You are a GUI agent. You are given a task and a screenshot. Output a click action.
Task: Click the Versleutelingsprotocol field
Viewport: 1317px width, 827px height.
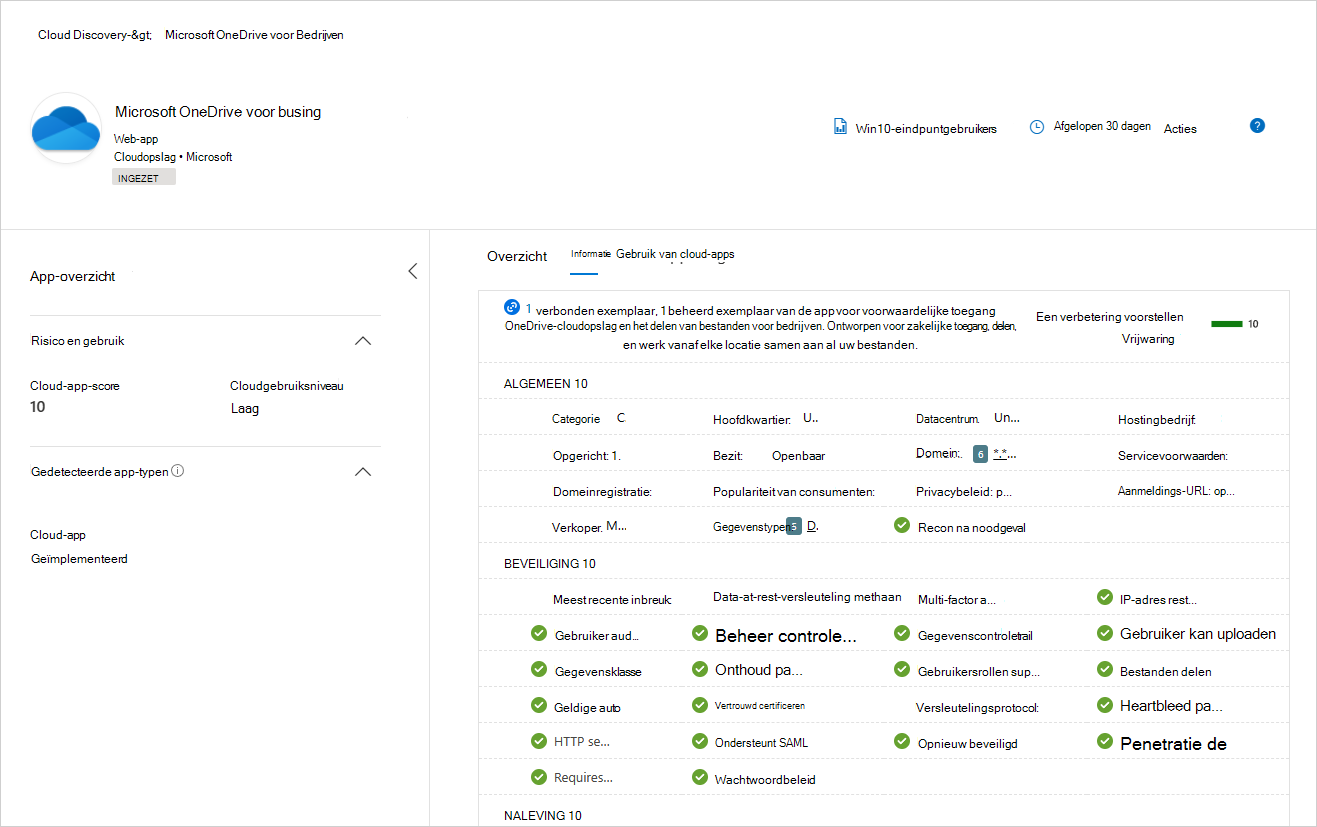click(x=978, y=708)
